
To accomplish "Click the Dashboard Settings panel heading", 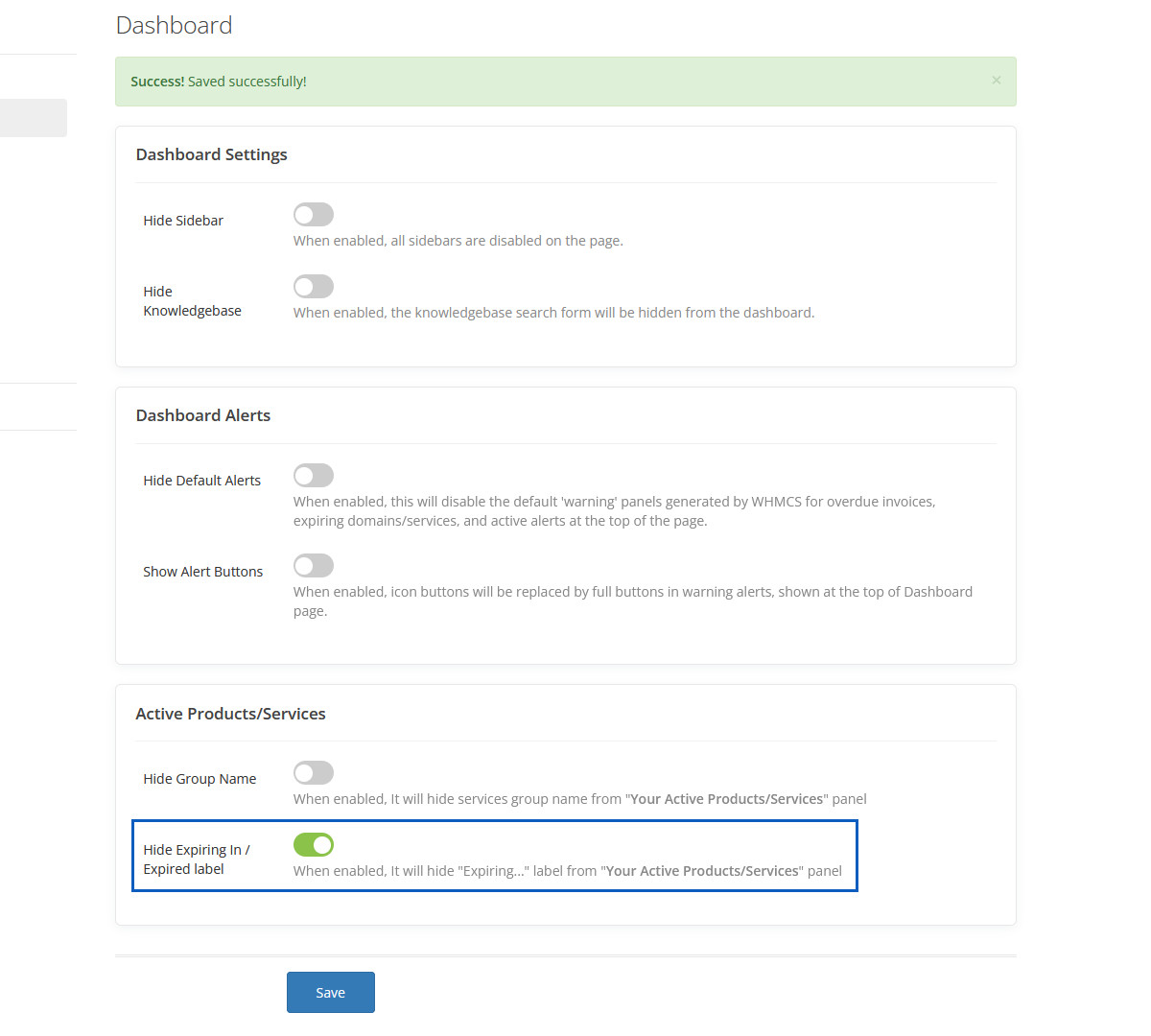I will [211, 154].
